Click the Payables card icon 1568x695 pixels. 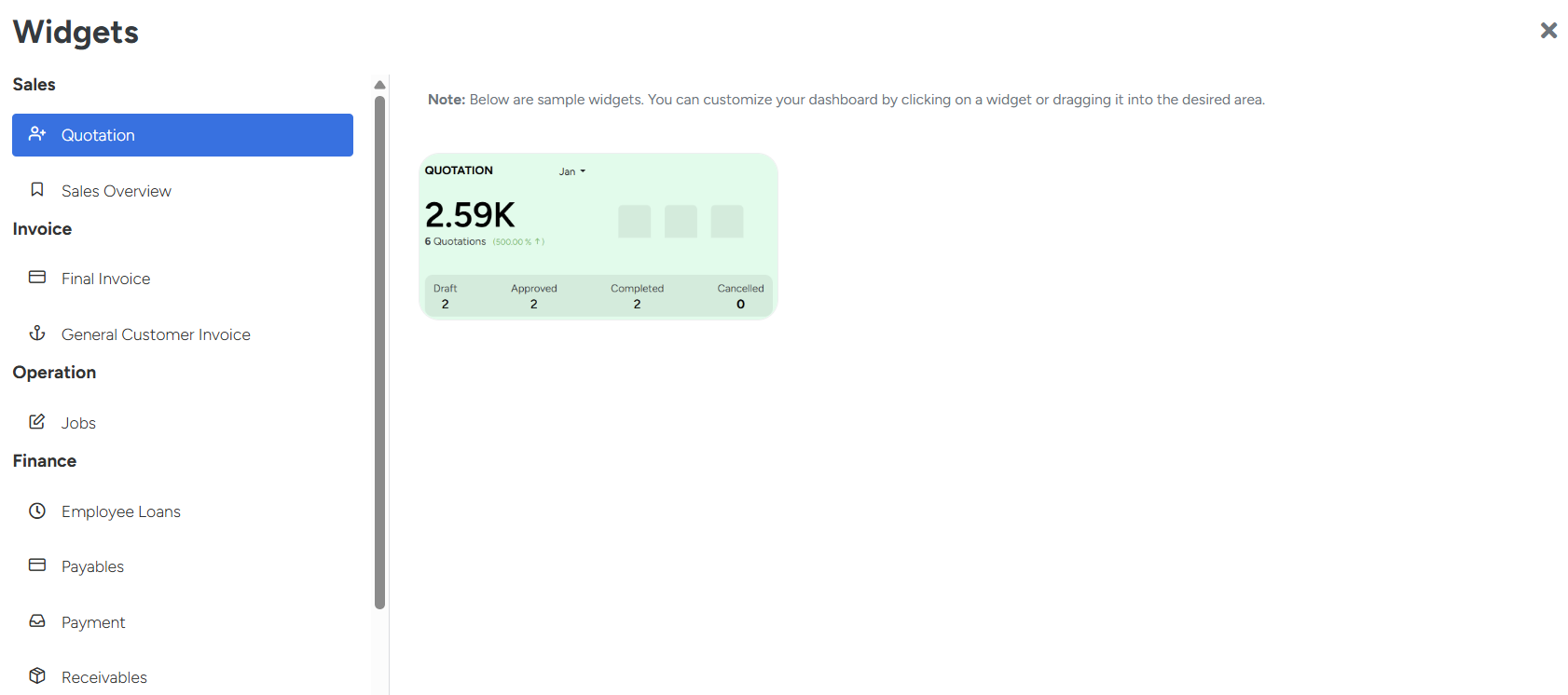37,566
